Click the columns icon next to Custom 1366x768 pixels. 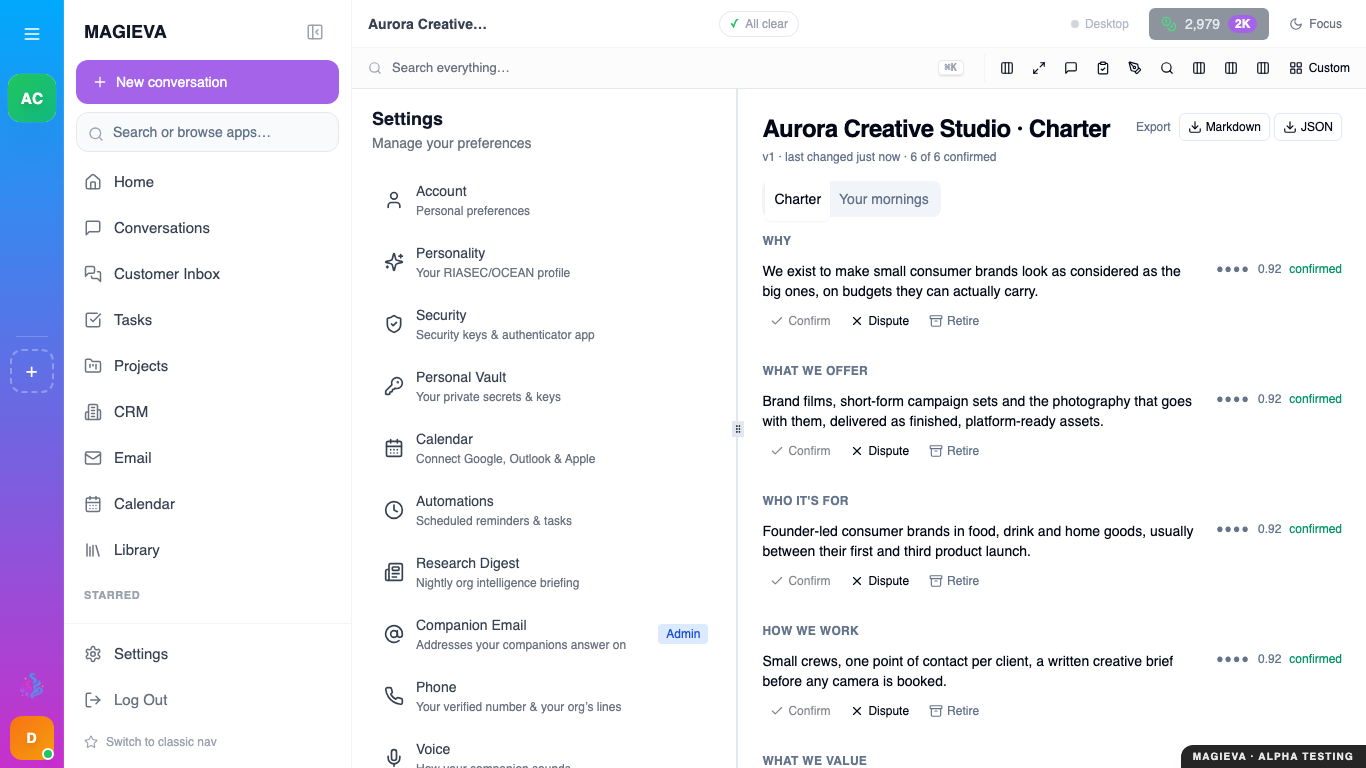[x=1263, y=68]
